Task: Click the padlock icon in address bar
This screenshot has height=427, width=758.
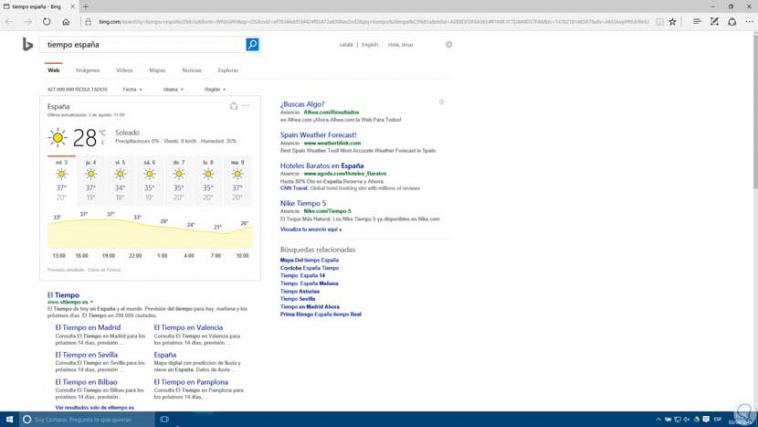Action: point(88,22)
